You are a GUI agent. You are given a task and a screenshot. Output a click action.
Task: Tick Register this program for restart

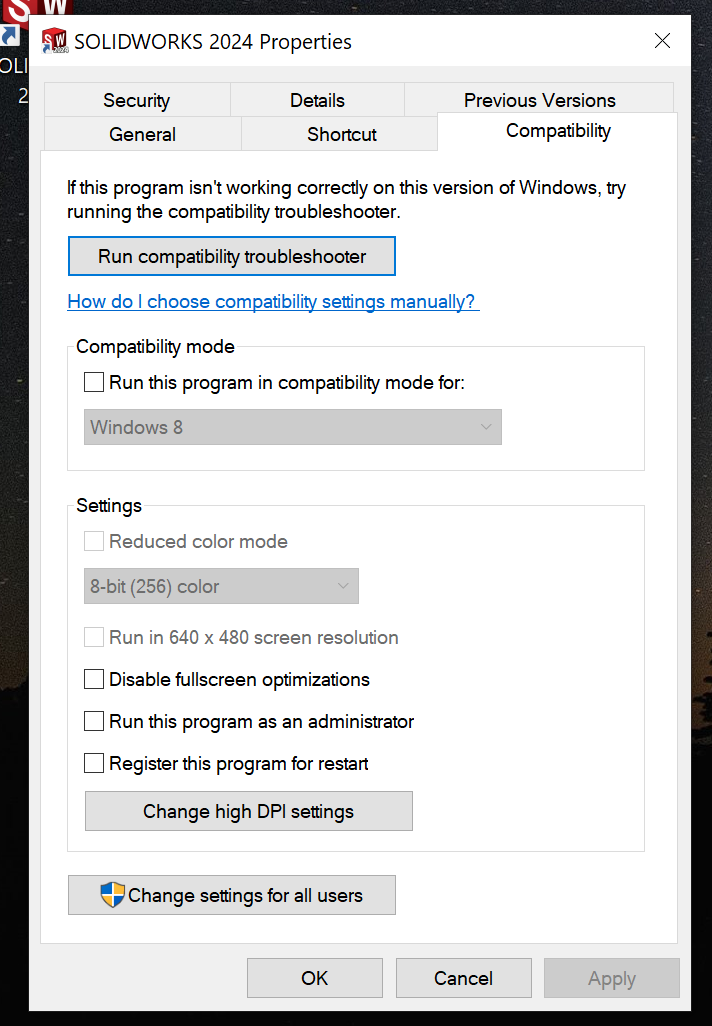pyautogui.click(x=94, y=764)
